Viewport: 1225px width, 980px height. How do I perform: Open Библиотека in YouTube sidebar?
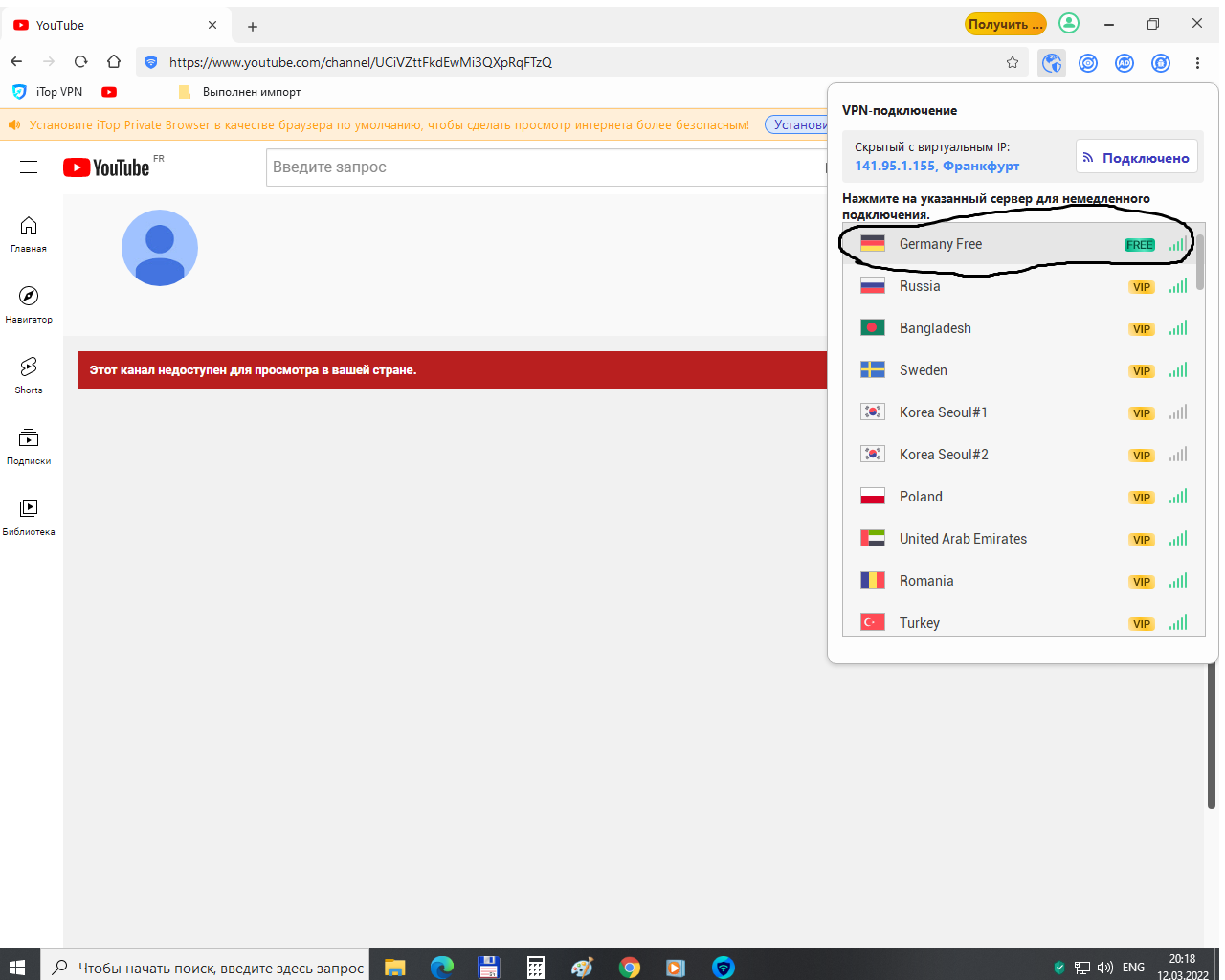(x=29, y=518)
